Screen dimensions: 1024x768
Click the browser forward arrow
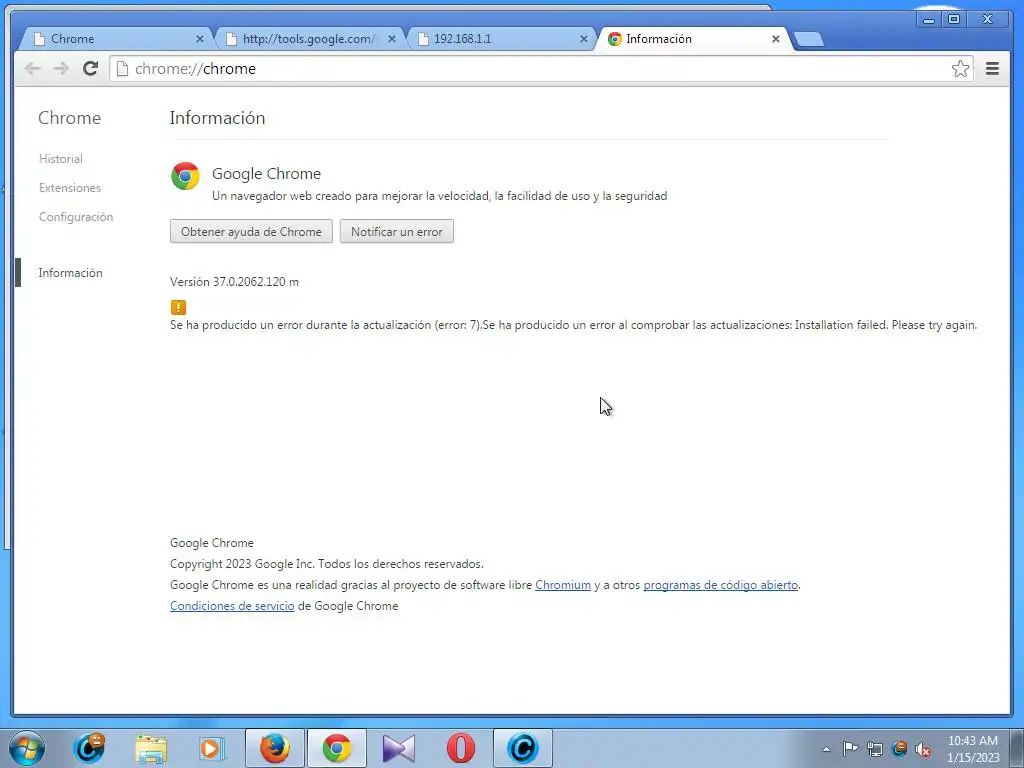point(61,69)
